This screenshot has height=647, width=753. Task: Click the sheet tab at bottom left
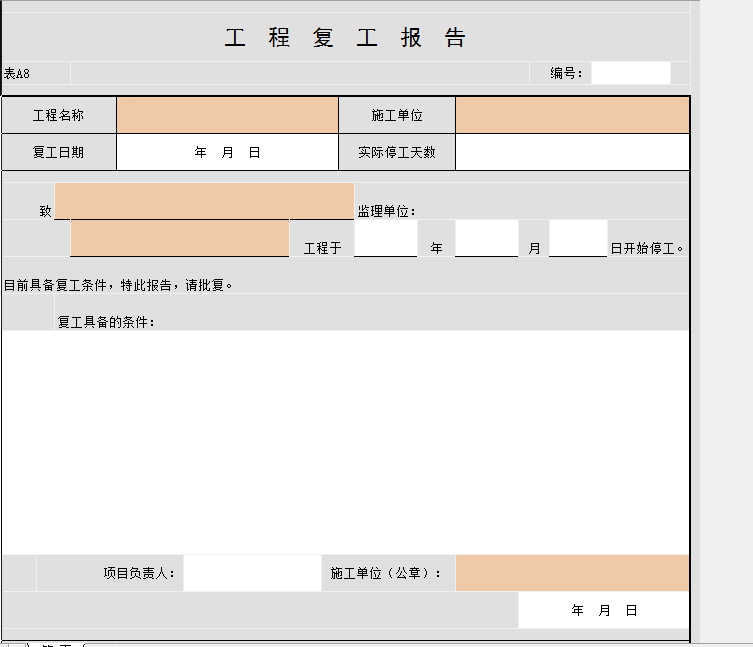60,645
